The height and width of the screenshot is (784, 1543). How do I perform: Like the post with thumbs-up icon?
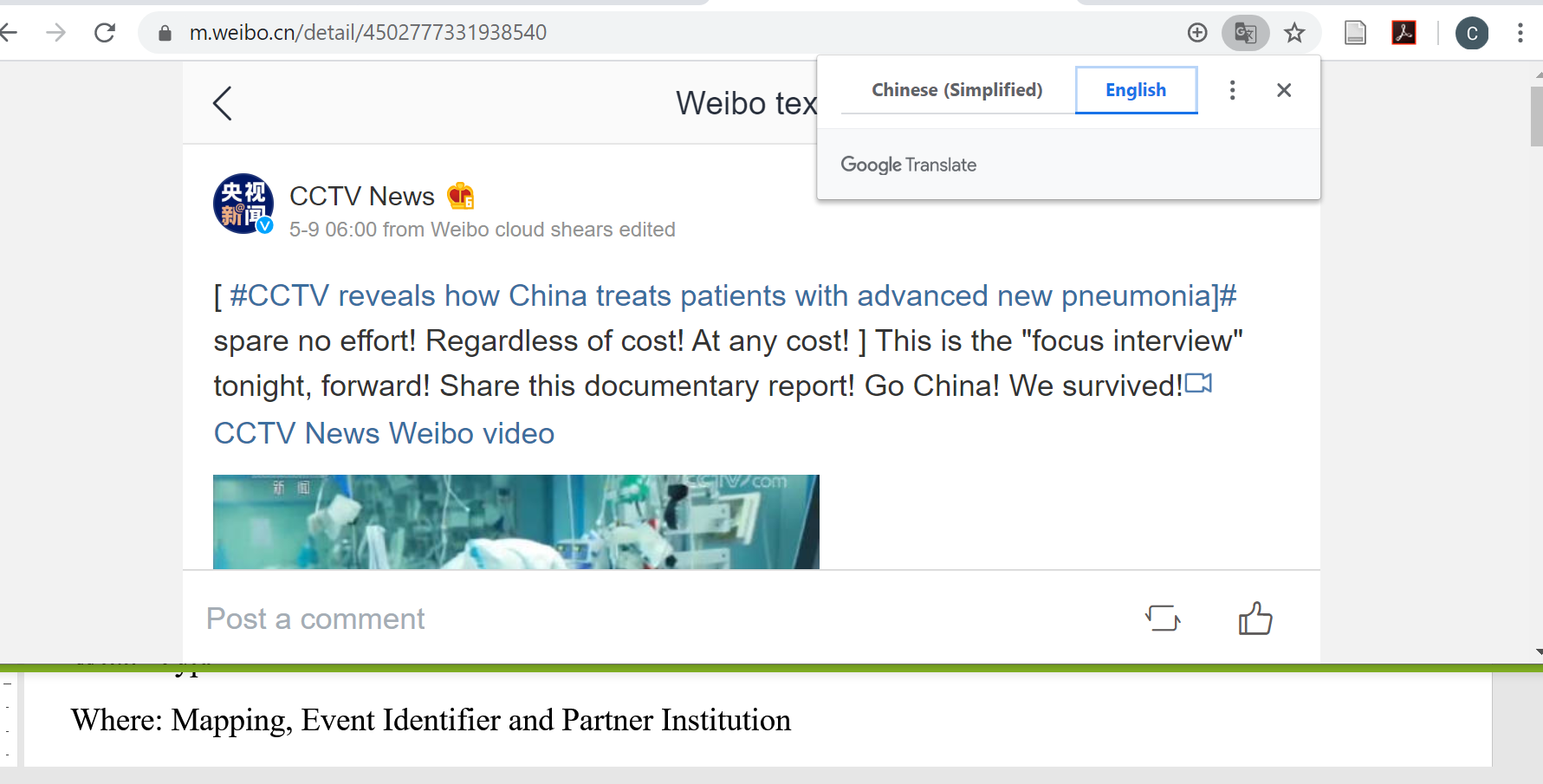point(1254,619)
